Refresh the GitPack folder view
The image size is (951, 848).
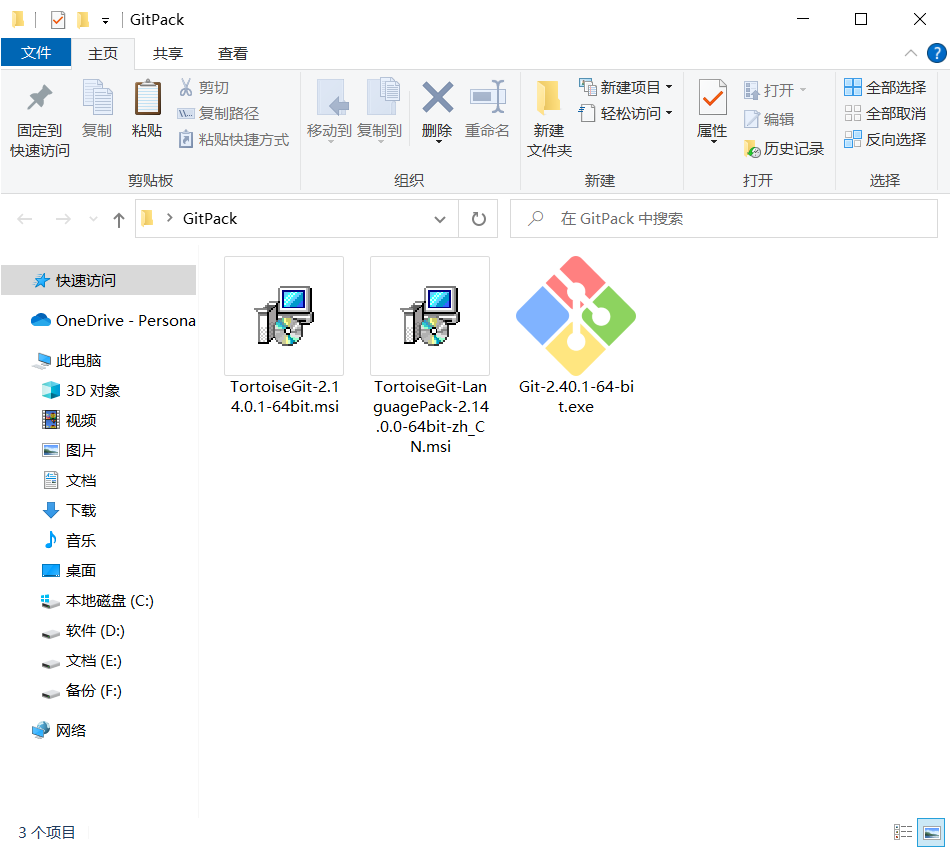(x=478, y=218)
